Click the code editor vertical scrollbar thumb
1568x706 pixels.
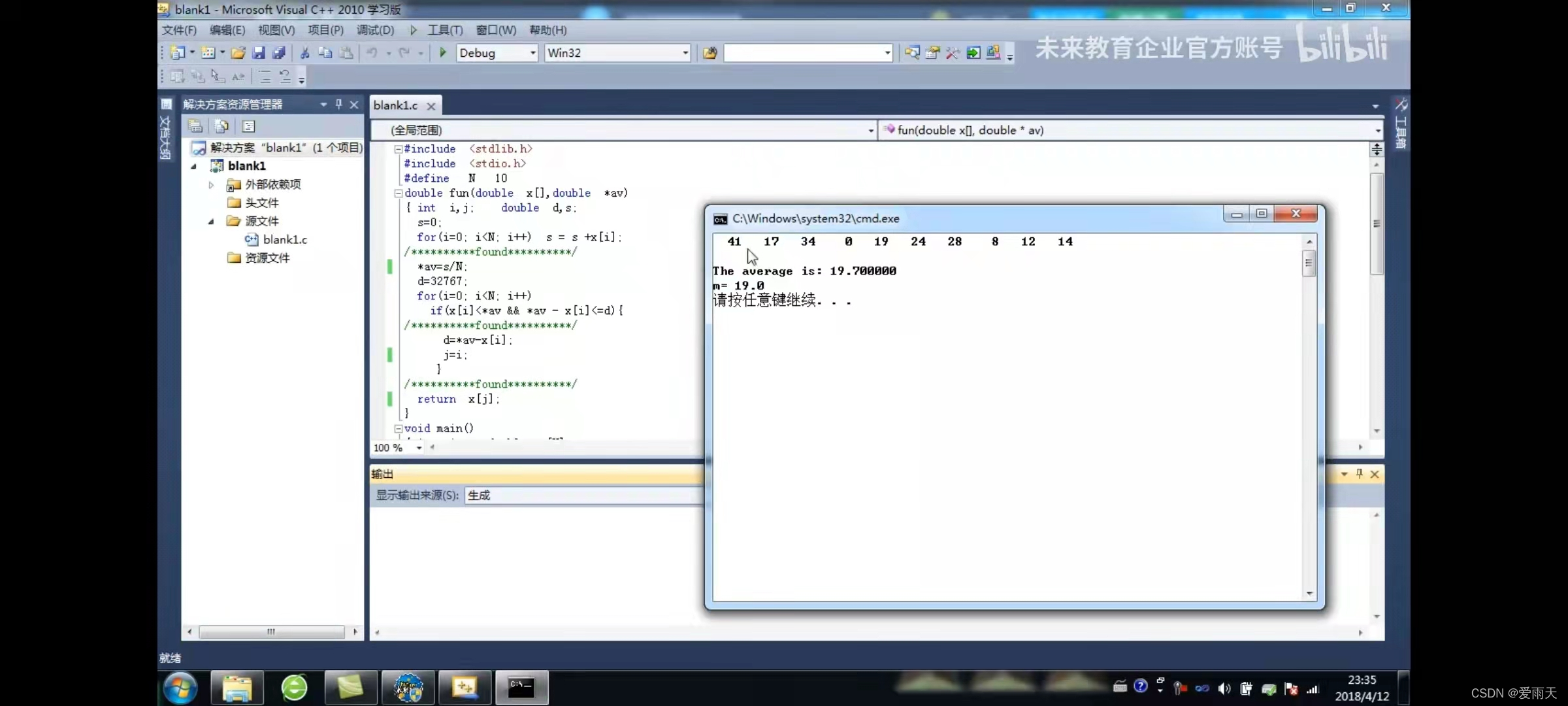click(1377, 224)
